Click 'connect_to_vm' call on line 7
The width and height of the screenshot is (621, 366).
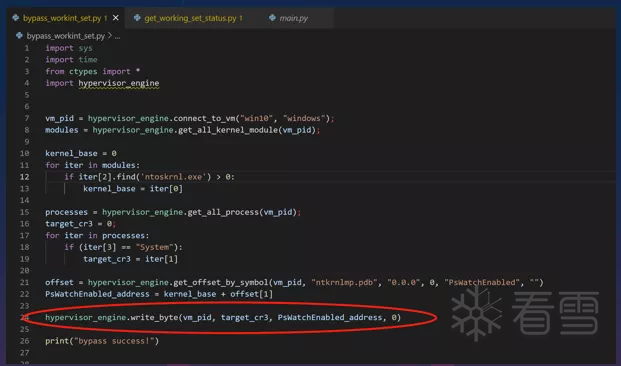click(204, 118)
